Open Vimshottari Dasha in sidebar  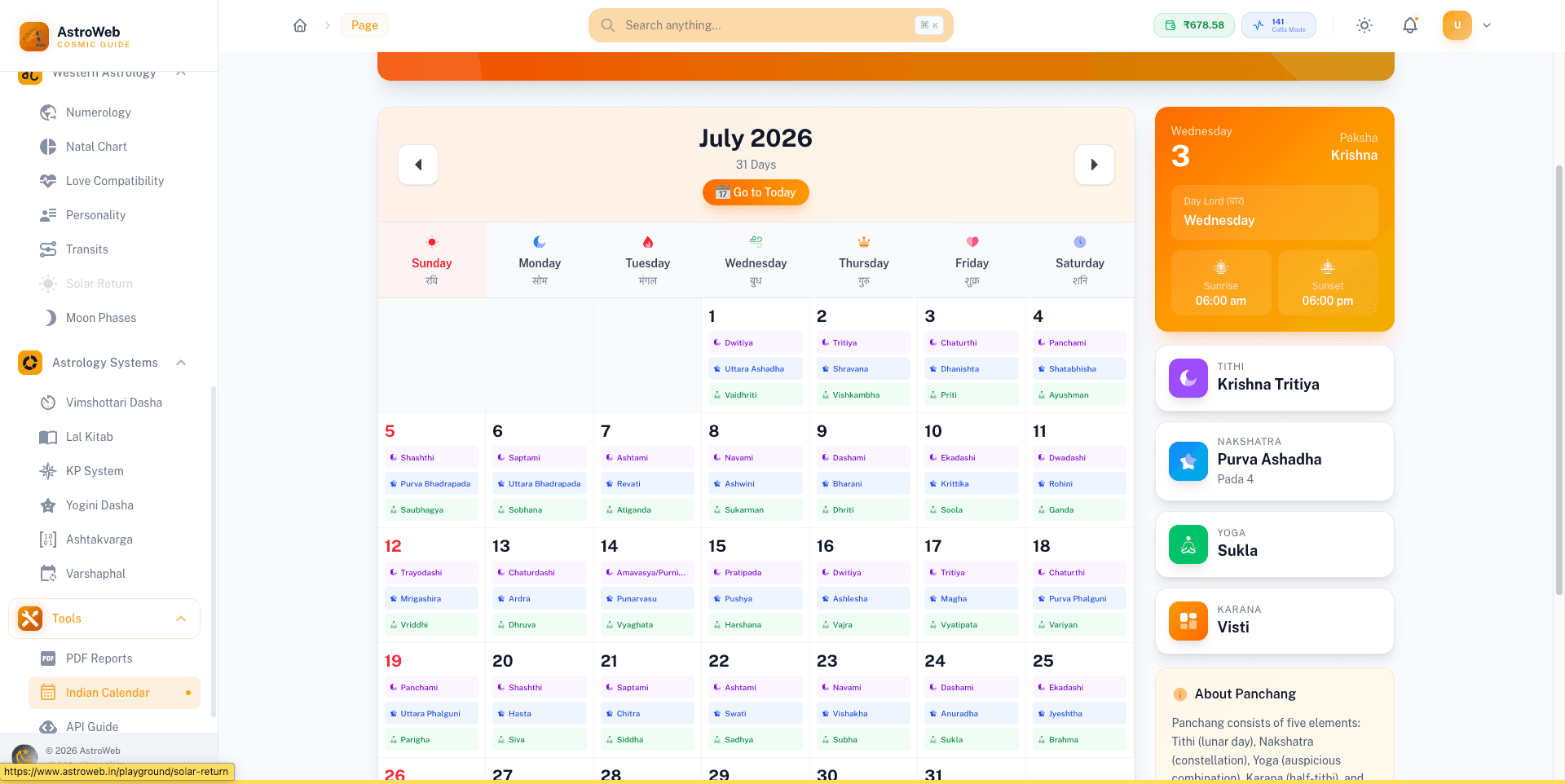[114, 403]
